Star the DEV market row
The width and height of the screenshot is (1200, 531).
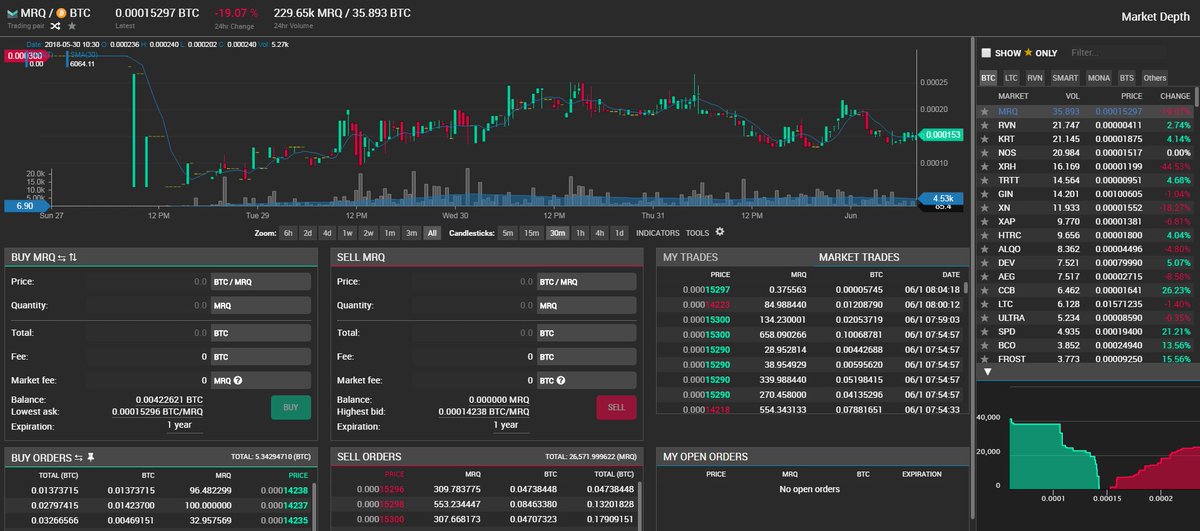tap(985, 262)
